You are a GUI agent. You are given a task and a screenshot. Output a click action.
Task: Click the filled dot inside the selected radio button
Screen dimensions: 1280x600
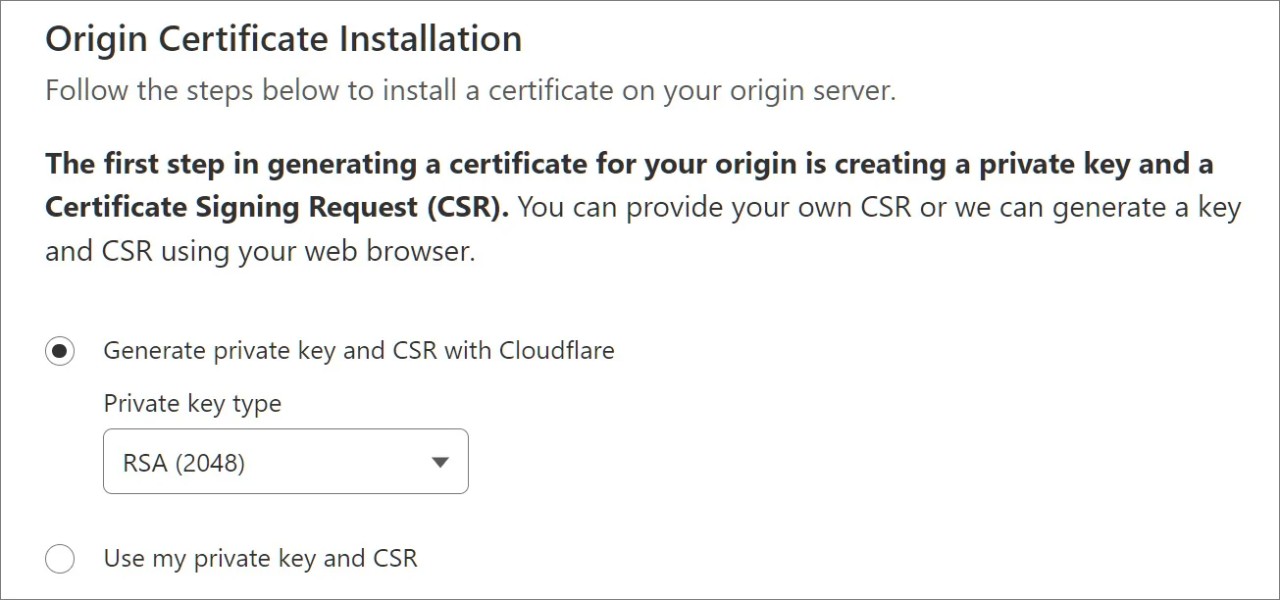[x=60, y=351]
